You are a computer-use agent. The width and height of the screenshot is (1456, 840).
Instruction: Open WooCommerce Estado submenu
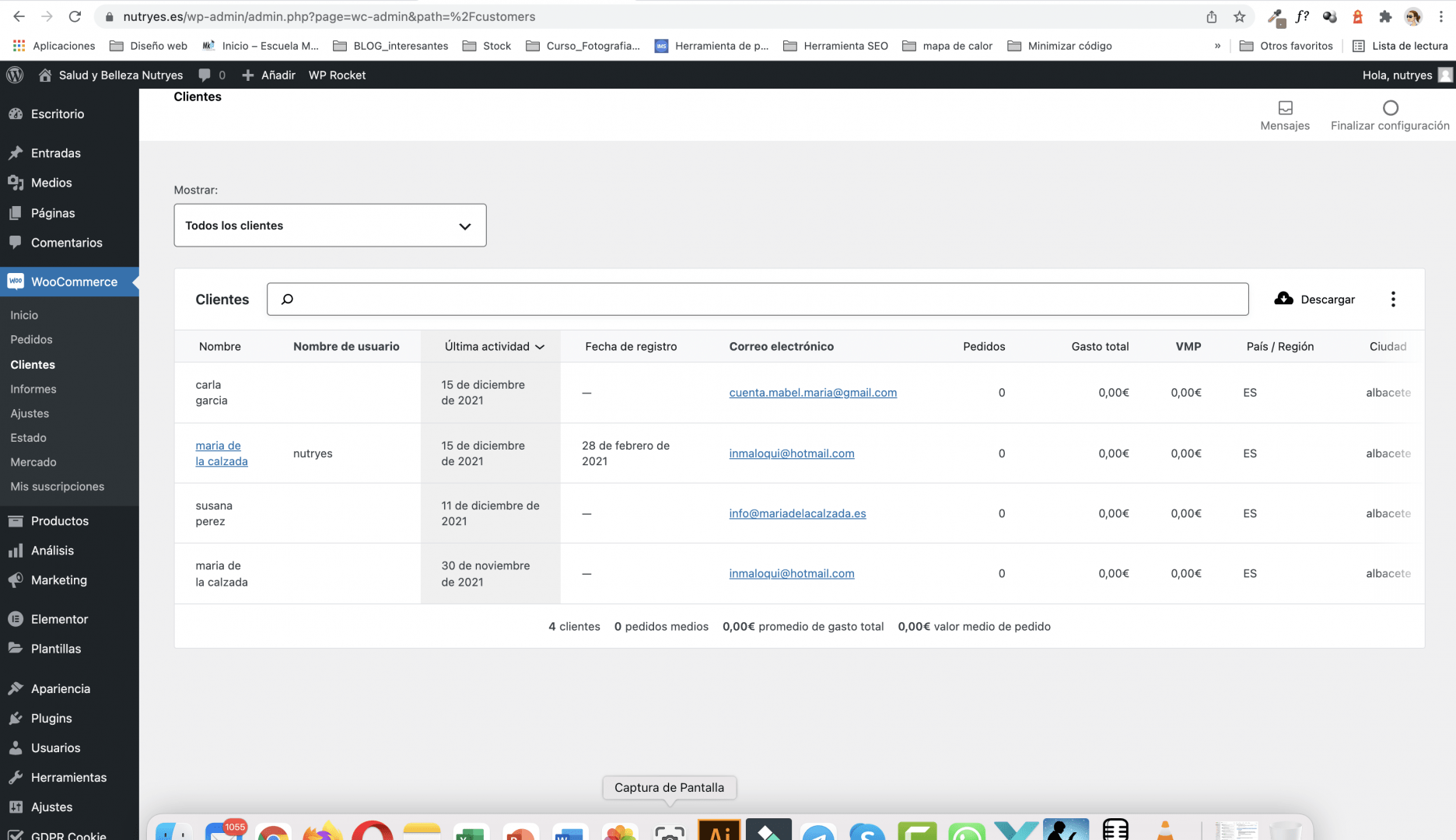click(x=28, y=438)
